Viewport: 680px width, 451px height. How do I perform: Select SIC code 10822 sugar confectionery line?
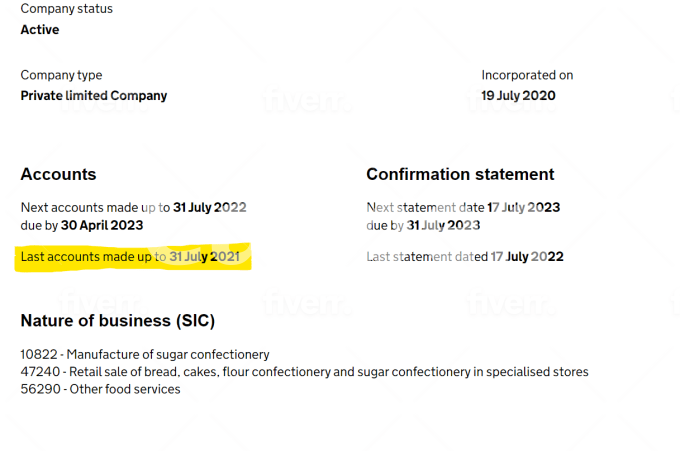click(145, 355)
